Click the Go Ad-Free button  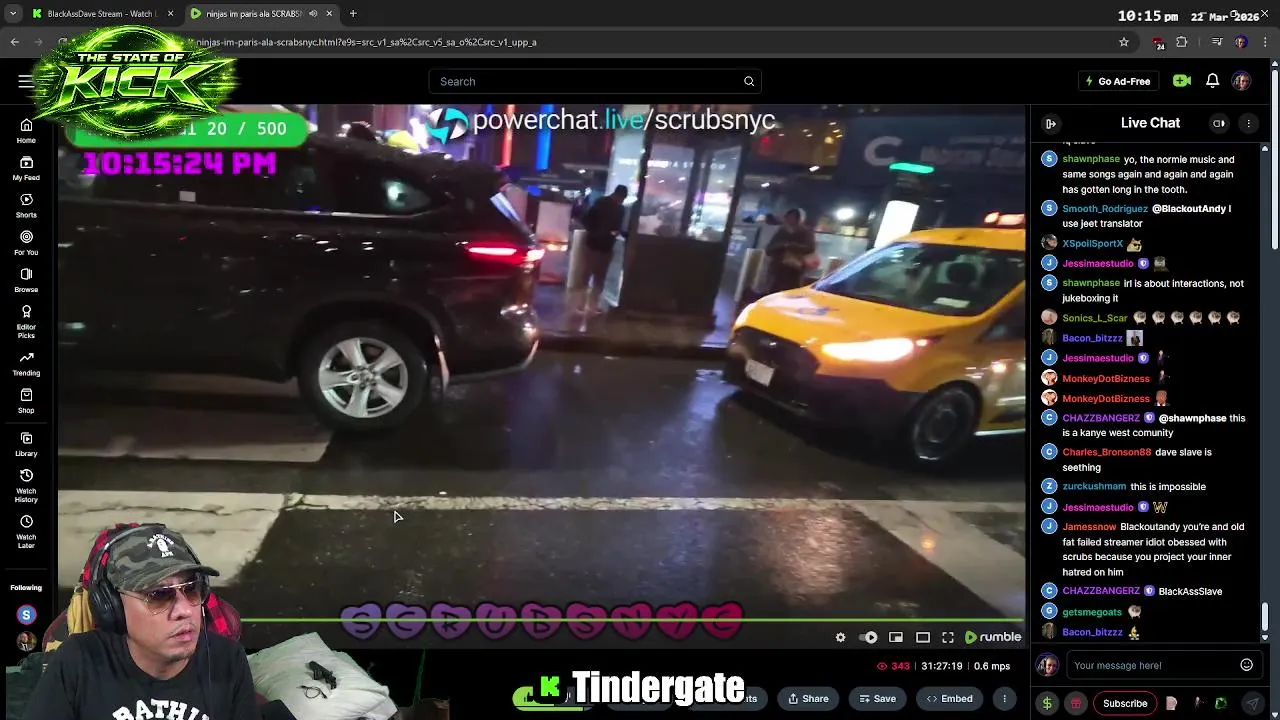point(1117,81)
